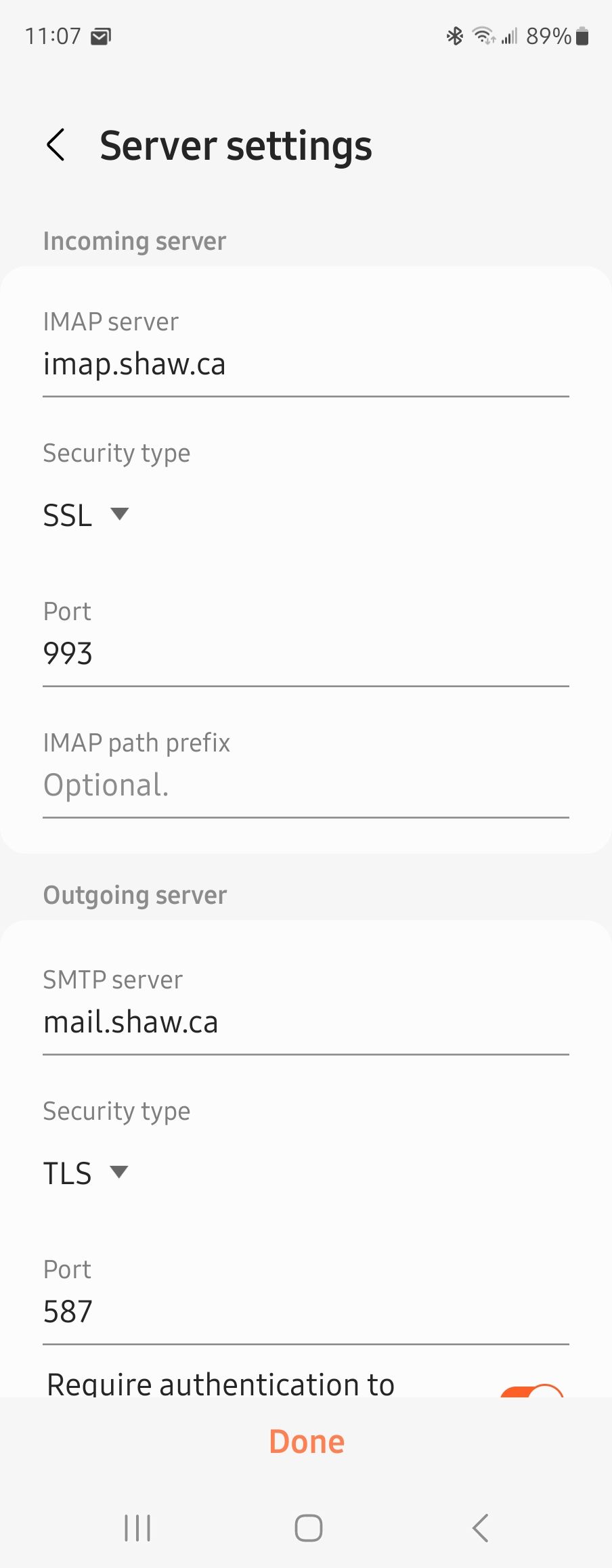Tap the Require authentication label text
Screen dimensions: 612x1568
coord(221,1385)
